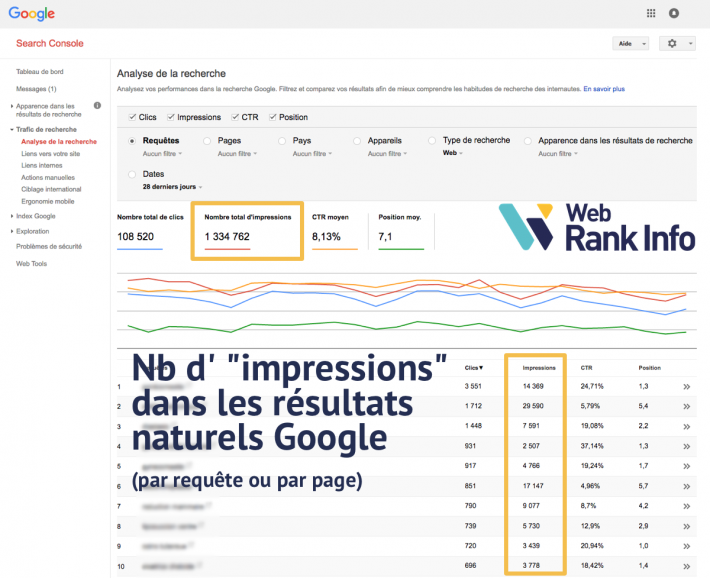The height and width of the screenshot is (578, 710).
Task: Click the En savoir plus link
Action: tap(604, 89)
